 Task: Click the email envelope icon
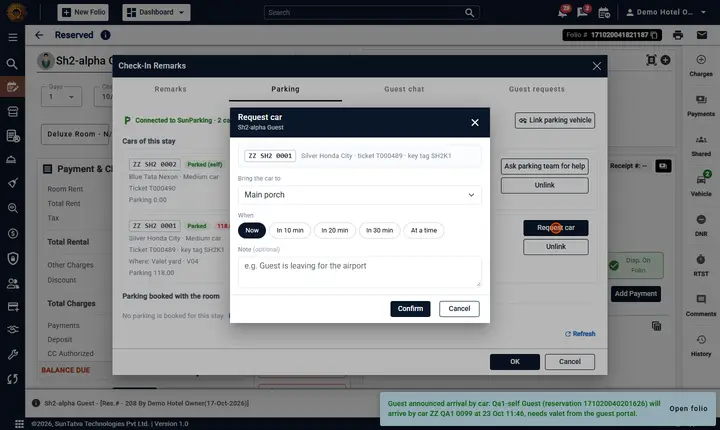pos(702,35)
